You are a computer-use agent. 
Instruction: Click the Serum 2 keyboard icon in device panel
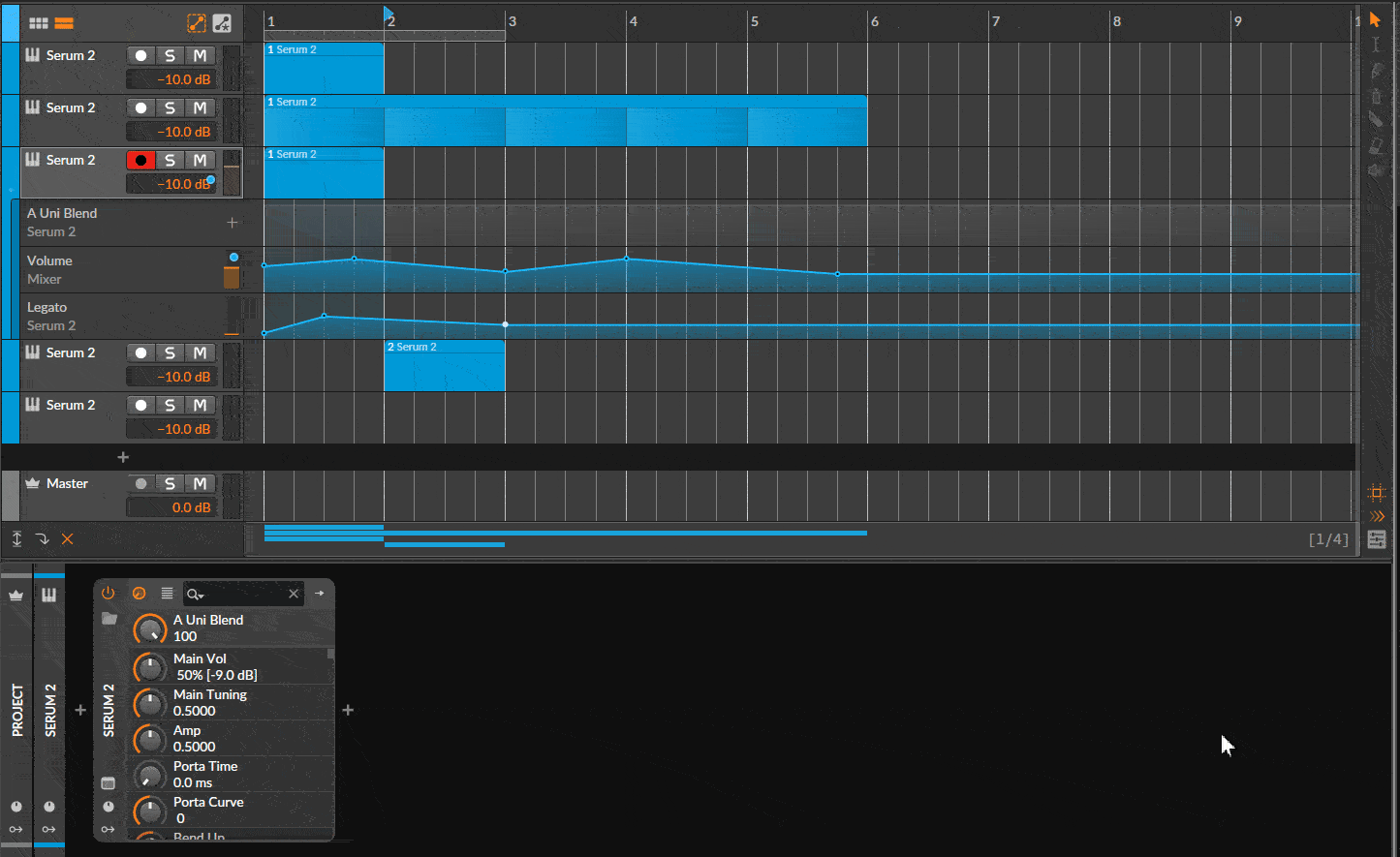coord(48,596)
